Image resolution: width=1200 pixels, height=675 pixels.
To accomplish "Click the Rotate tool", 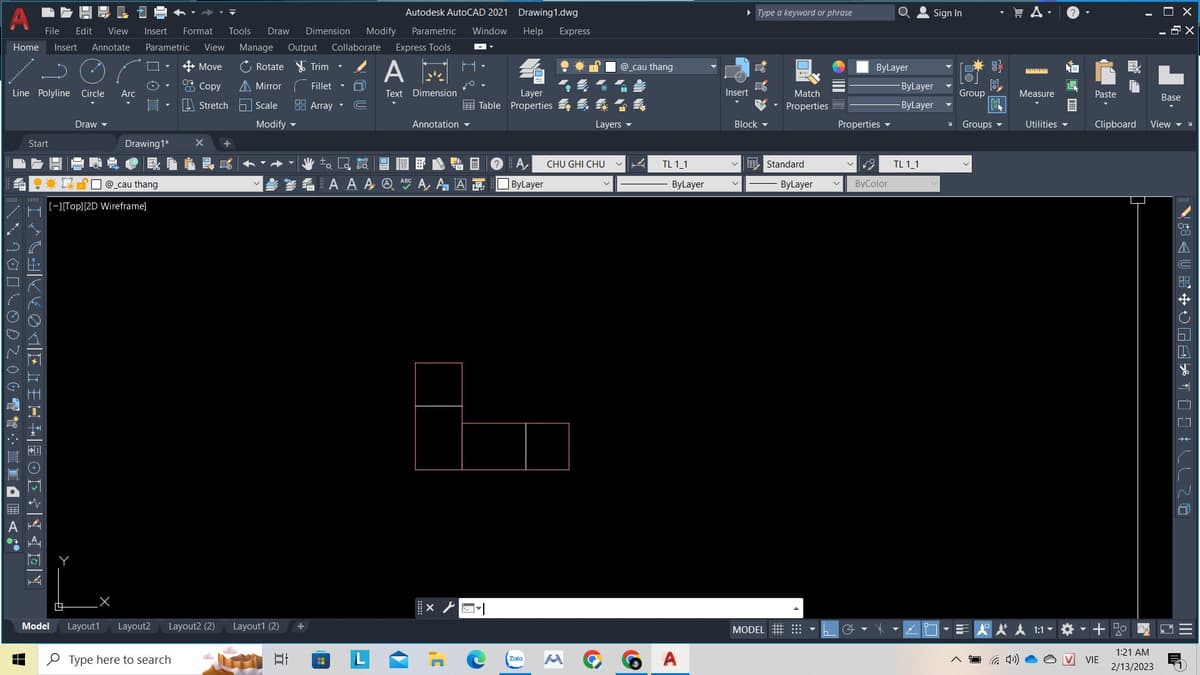I will click(262, 67).
